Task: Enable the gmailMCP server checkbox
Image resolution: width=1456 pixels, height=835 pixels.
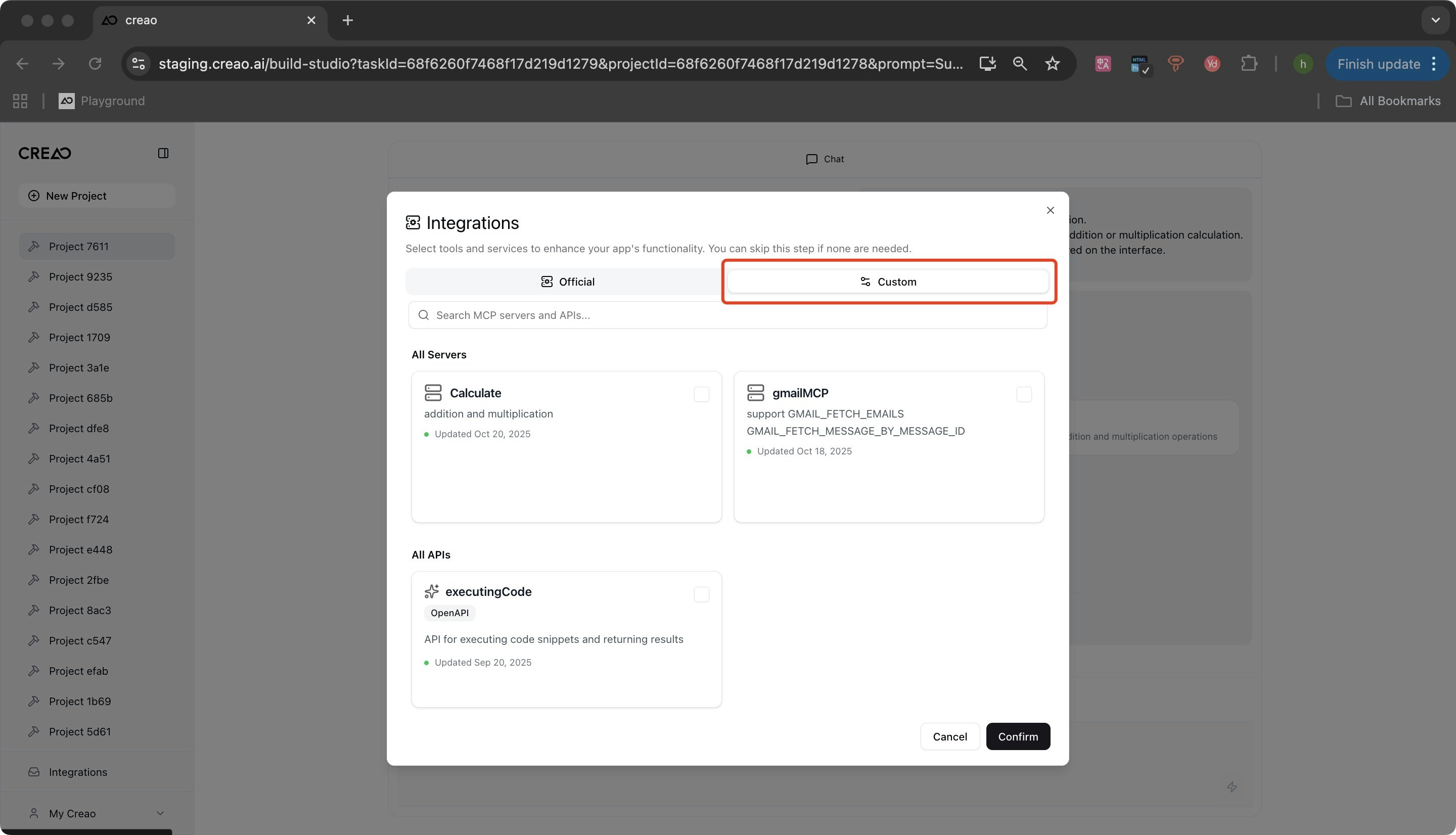Action: pos(1024,394)
